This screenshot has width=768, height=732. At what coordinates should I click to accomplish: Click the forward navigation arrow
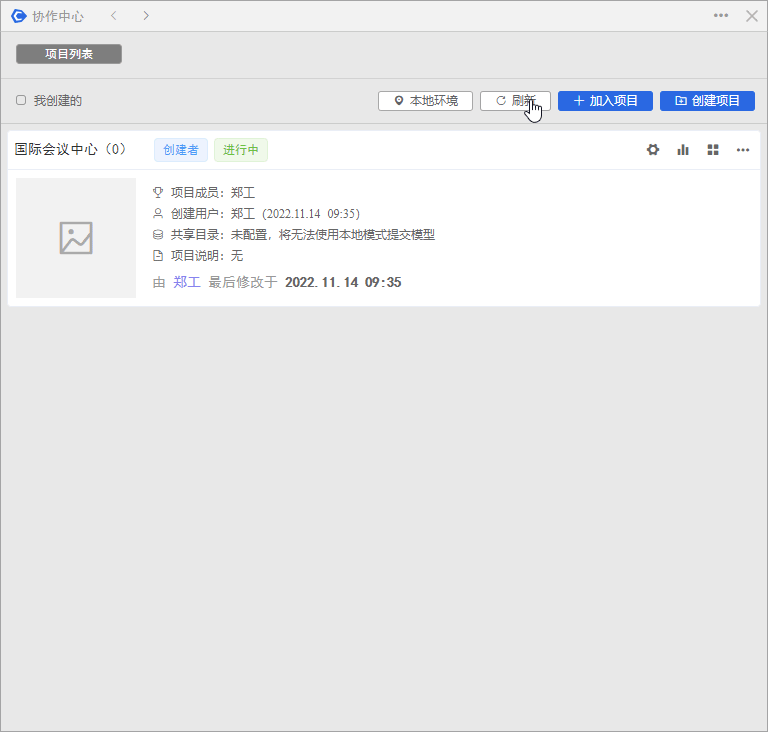146,16
